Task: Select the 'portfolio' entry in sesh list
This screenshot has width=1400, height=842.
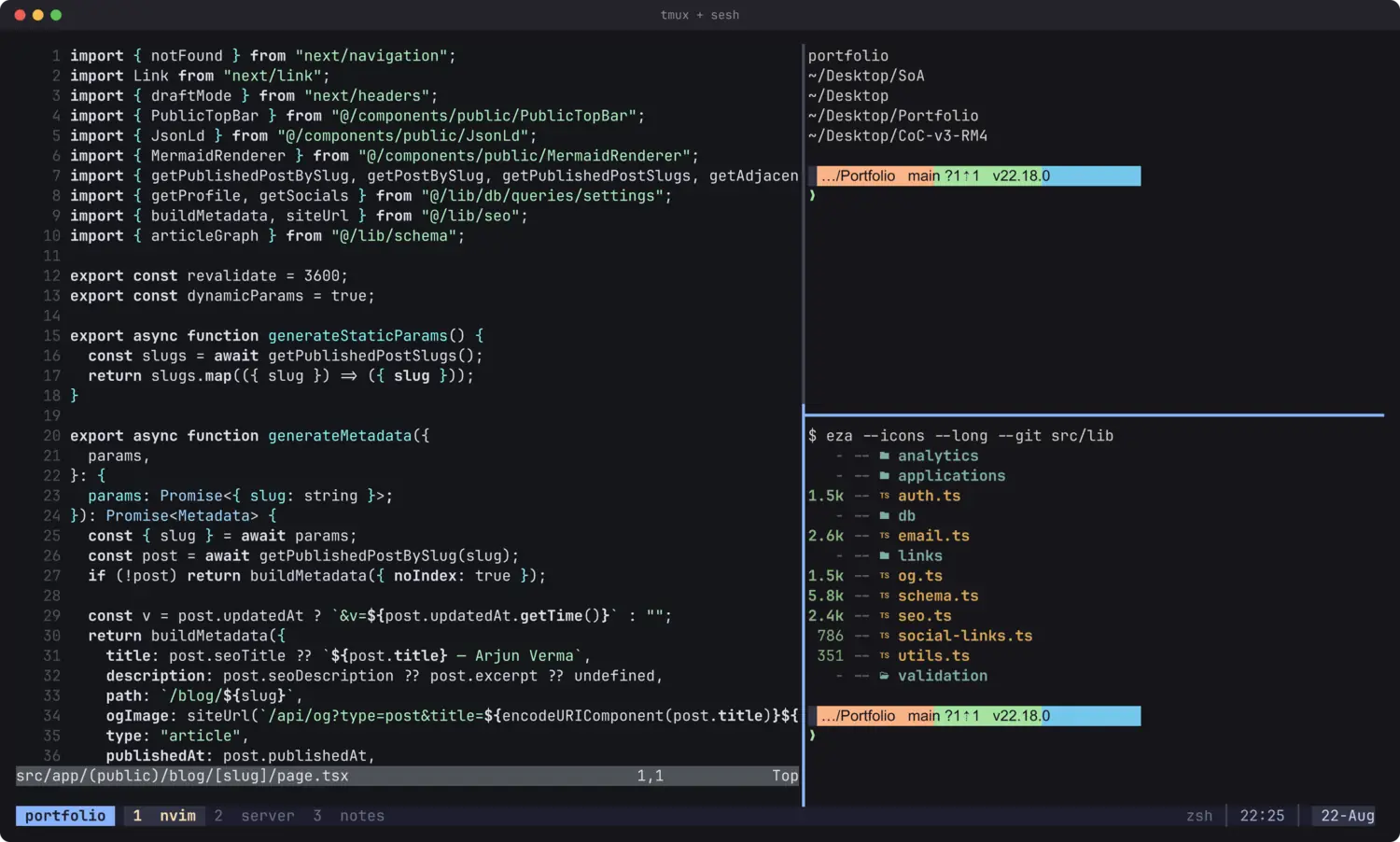Action: [848, 56]
